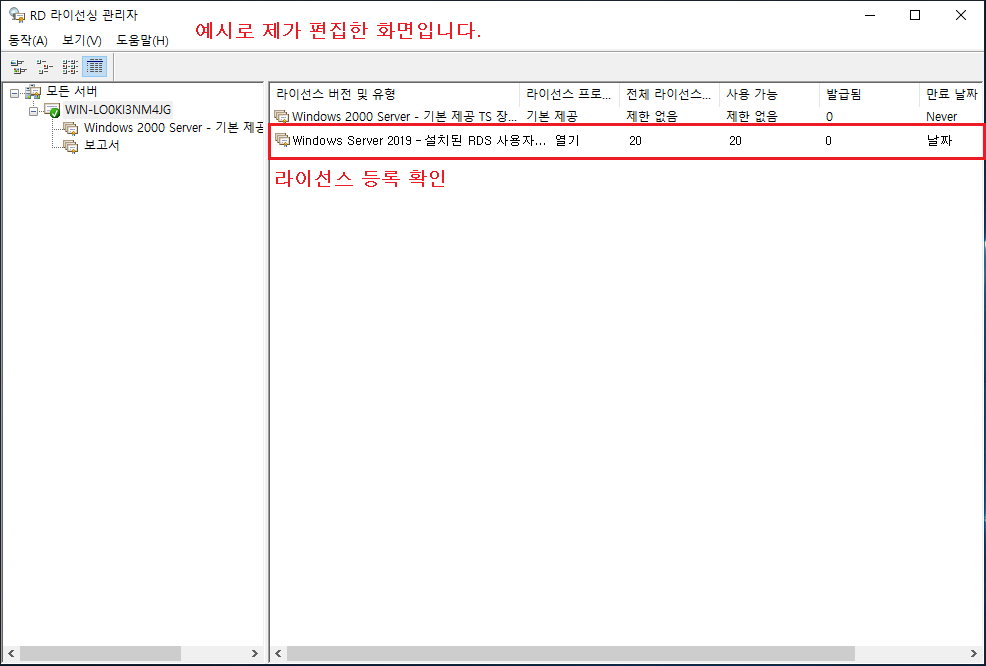Click the RD 라이선싱 관리자 title bar icon
986x666 pixels.
click(17, 15)
